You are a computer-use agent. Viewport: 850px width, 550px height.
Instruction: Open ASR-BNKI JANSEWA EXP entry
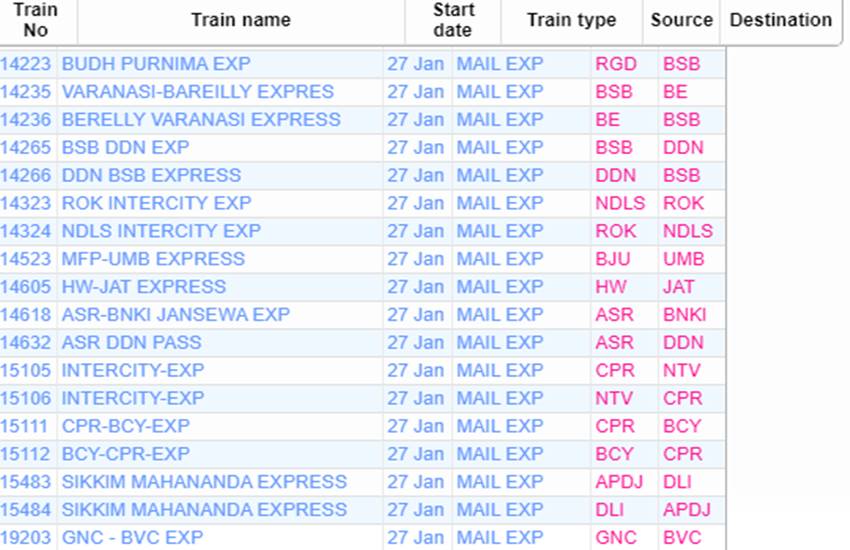click(176, 314)
